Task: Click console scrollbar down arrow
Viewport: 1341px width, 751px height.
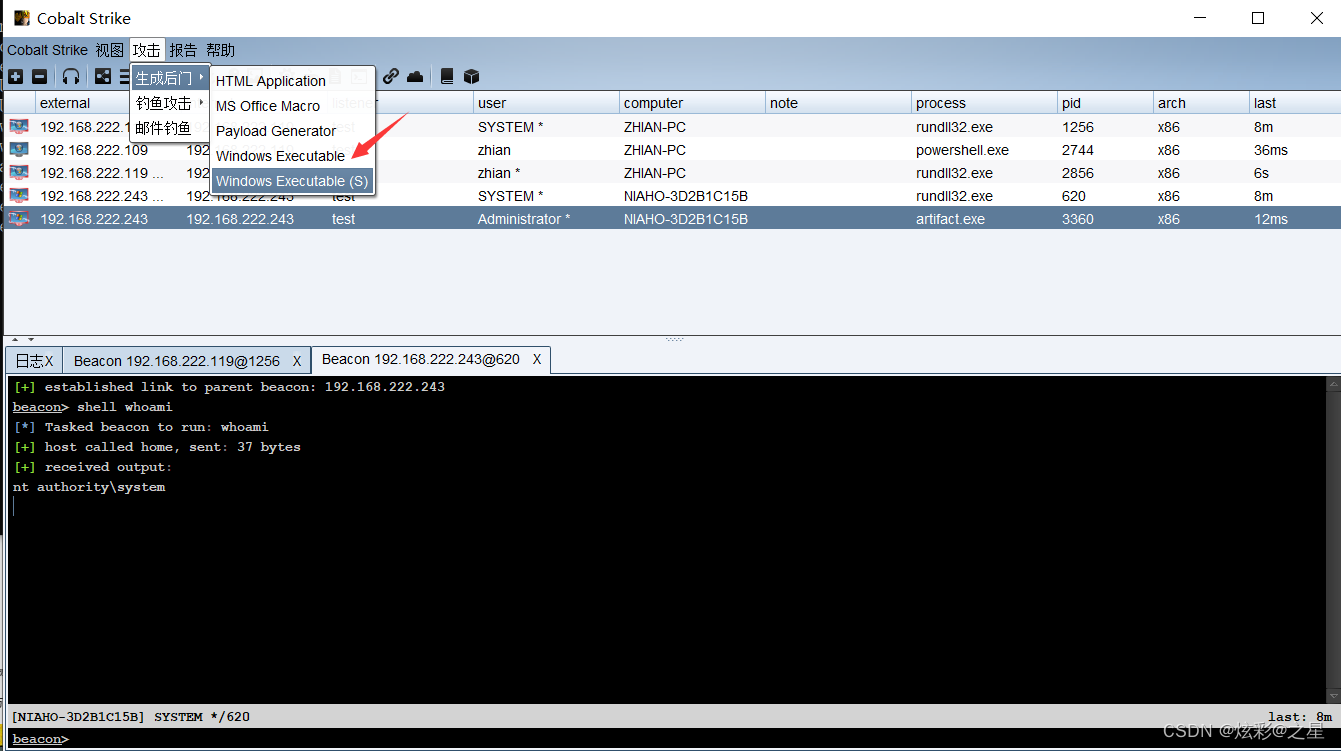Action: pyautogui.click(x=1333, y=696)
